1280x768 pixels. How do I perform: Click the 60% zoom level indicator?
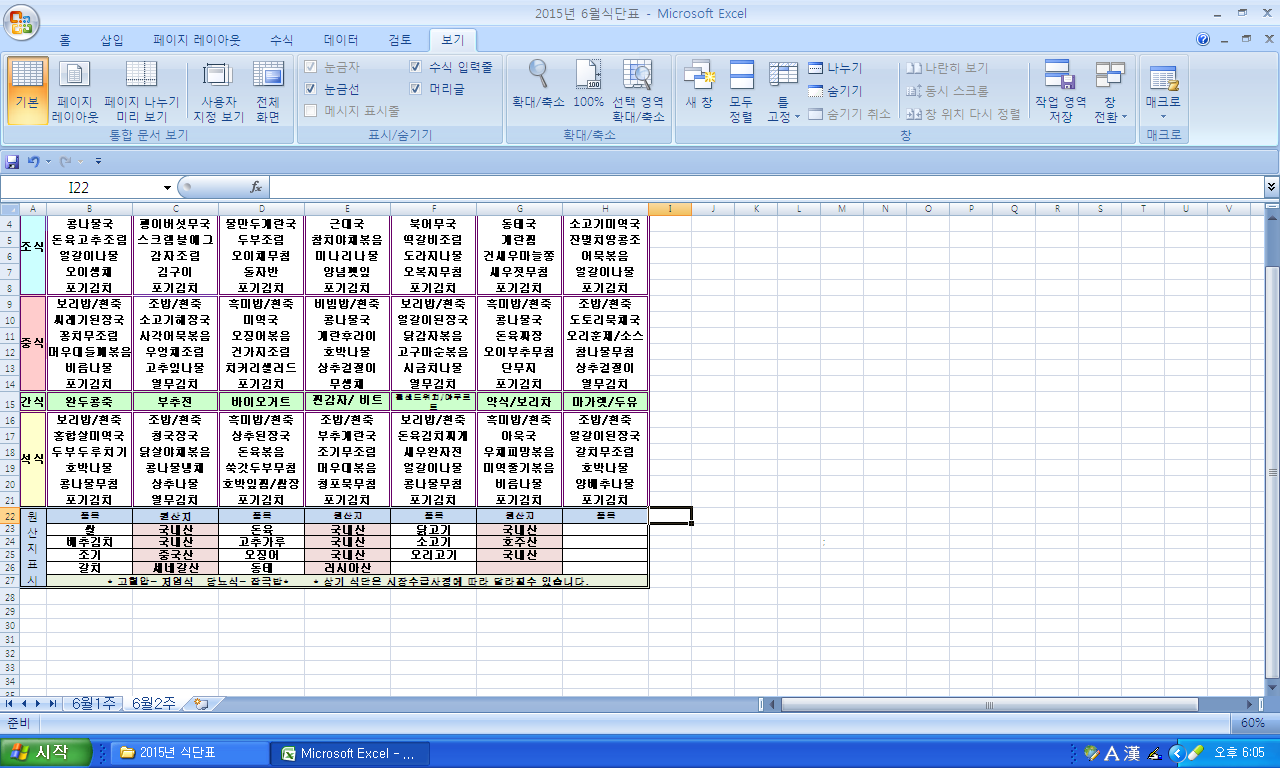[x=1252, y=723]
